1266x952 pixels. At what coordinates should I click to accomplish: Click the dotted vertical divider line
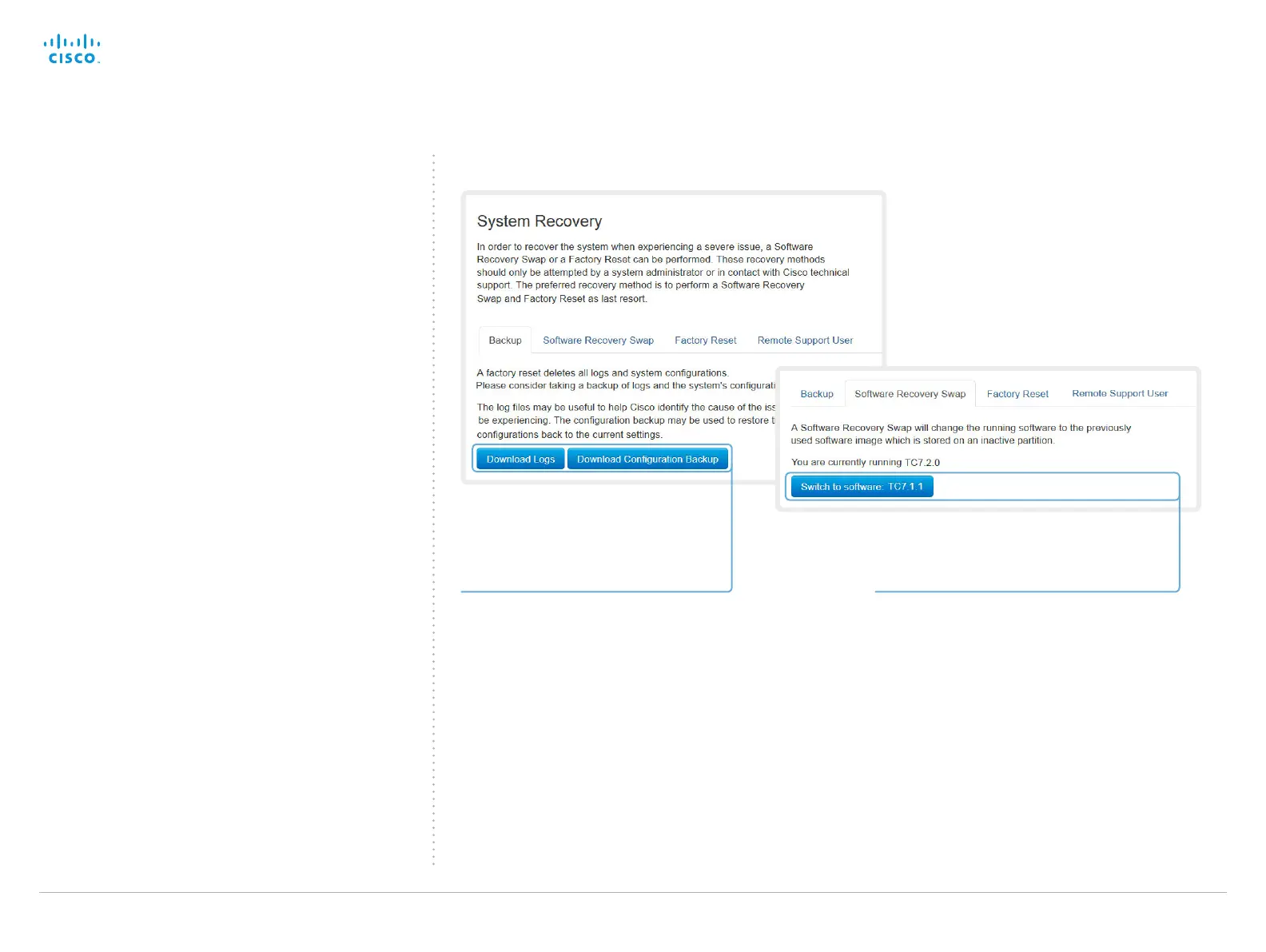[434, 510]
